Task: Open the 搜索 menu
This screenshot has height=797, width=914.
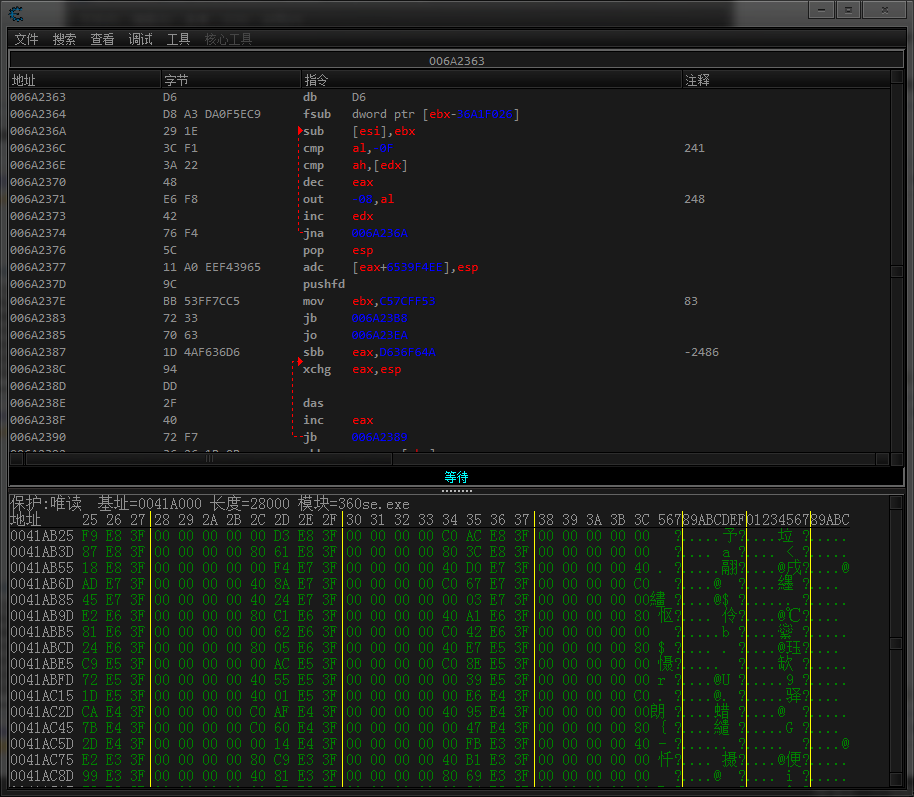Action: [x=64, y=39]
